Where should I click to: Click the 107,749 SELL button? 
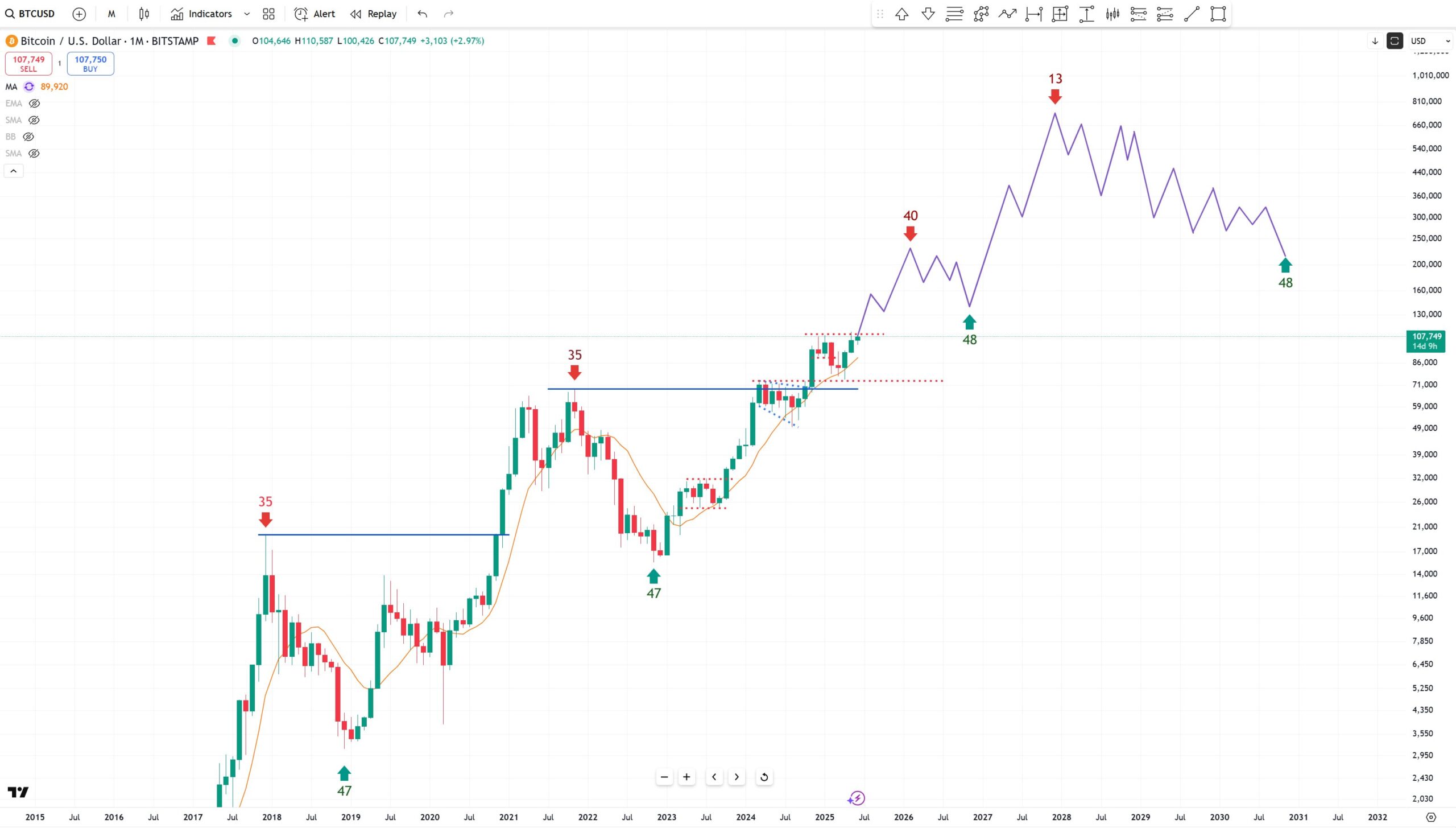click(28, 64)
